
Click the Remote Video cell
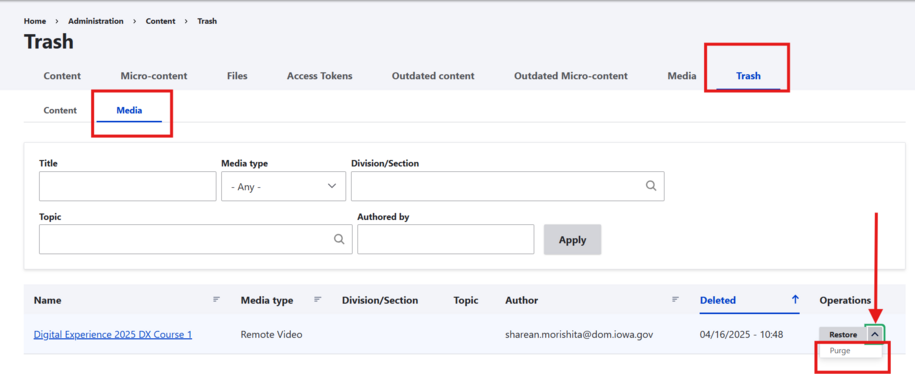[x=271, y=335]
